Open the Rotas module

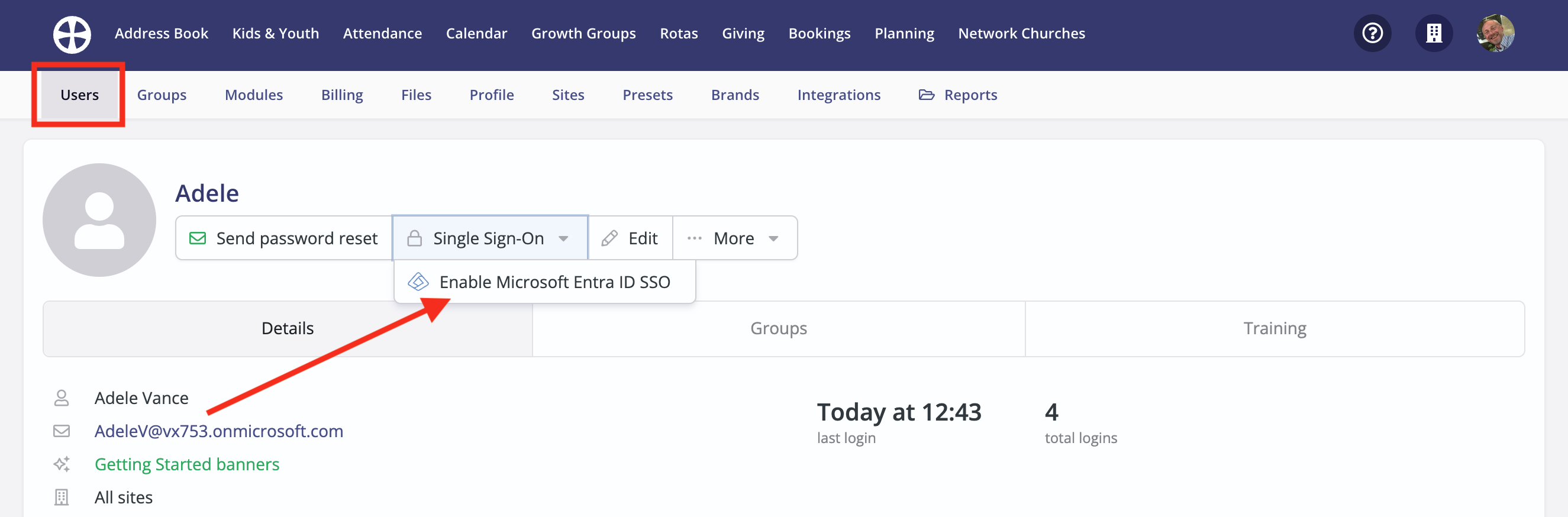point(679,34)
